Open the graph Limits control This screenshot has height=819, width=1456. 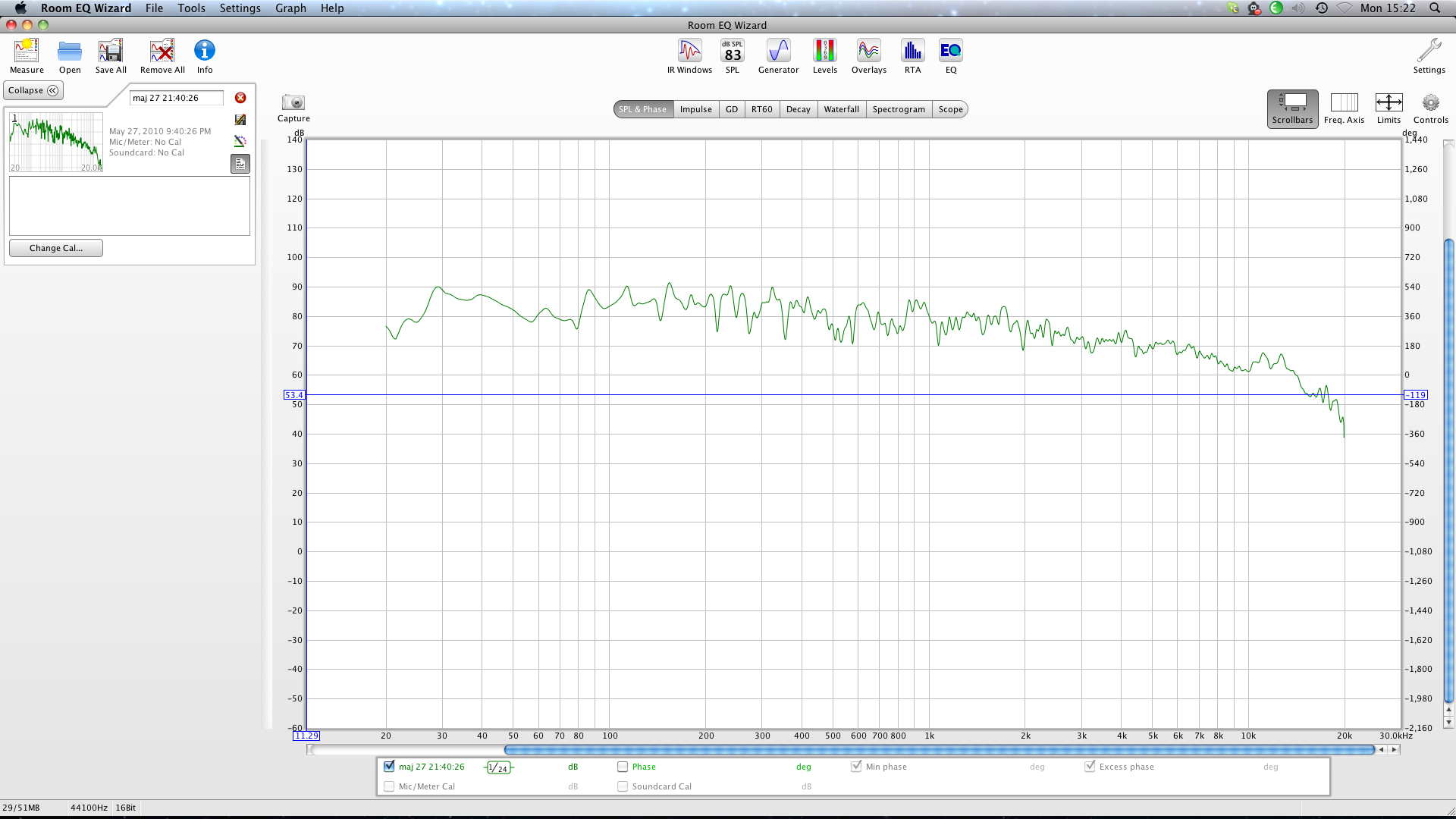point(1389,103)
